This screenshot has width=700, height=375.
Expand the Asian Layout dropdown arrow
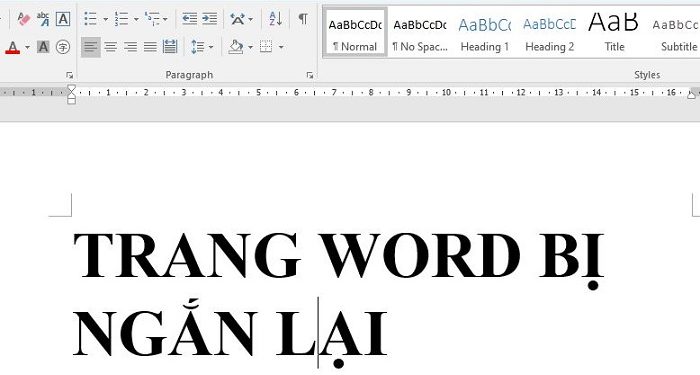250,19
